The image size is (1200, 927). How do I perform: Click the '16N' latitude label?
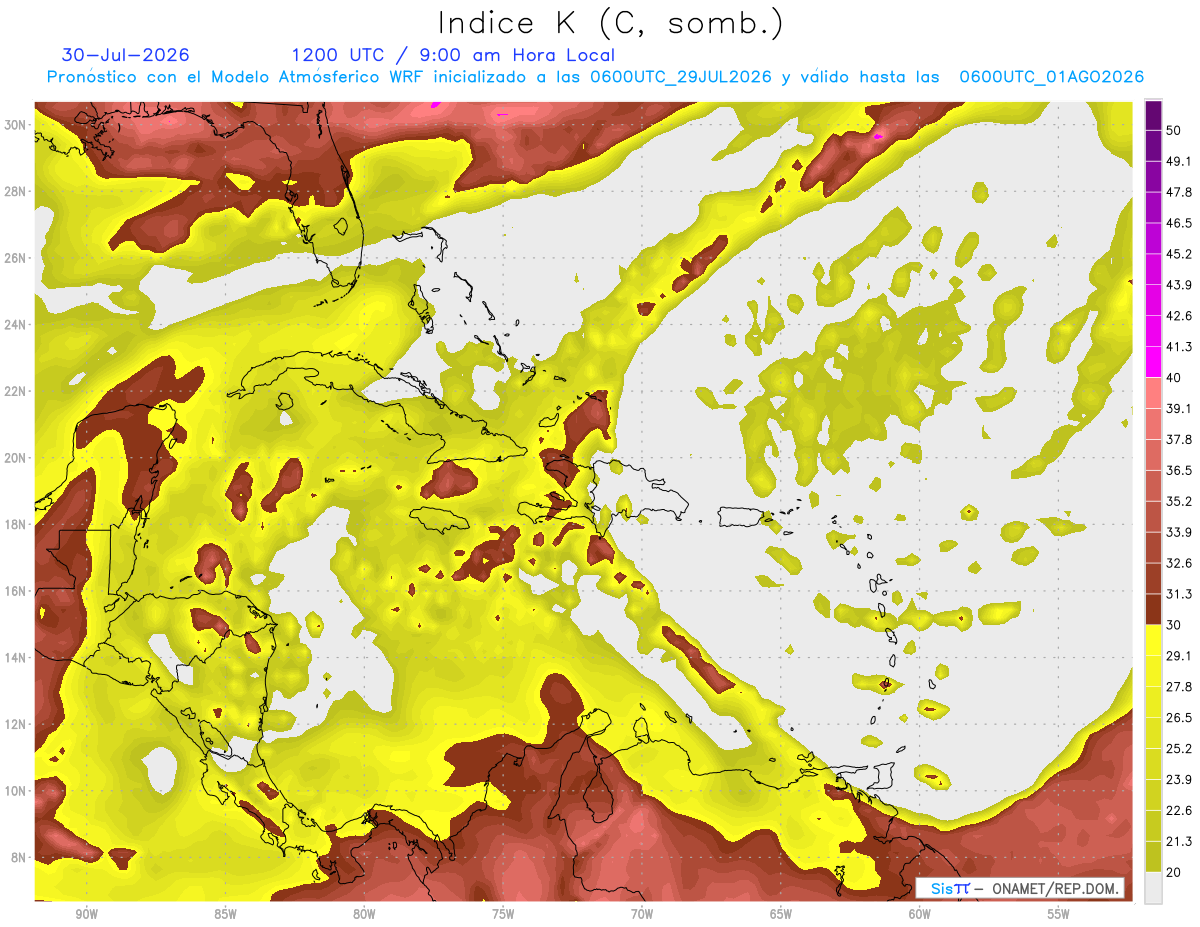pos(15,591)
